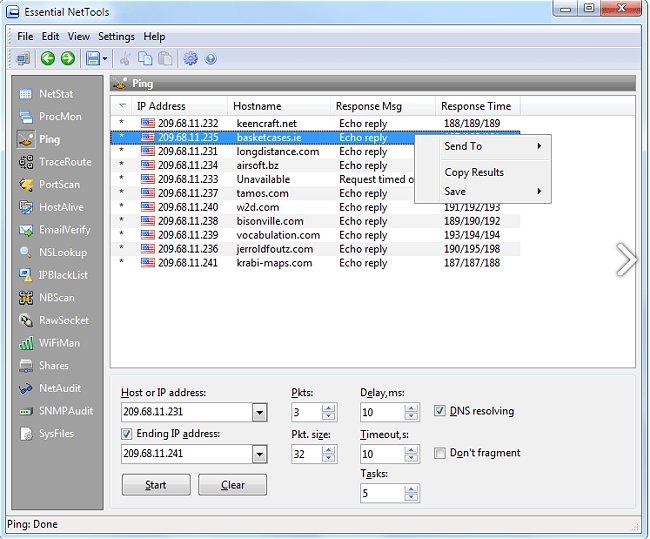Expand Save submenu in context menu

493,192
